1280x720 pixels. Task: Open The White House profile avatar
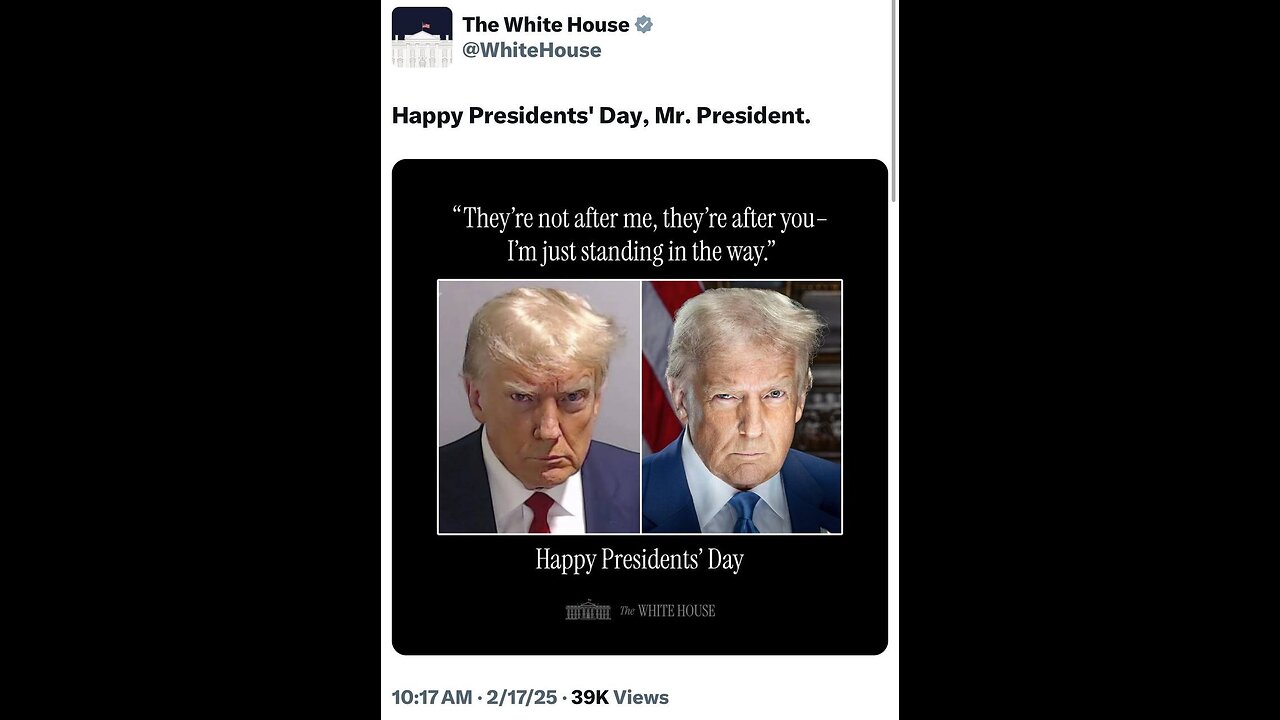click(422, 37)
